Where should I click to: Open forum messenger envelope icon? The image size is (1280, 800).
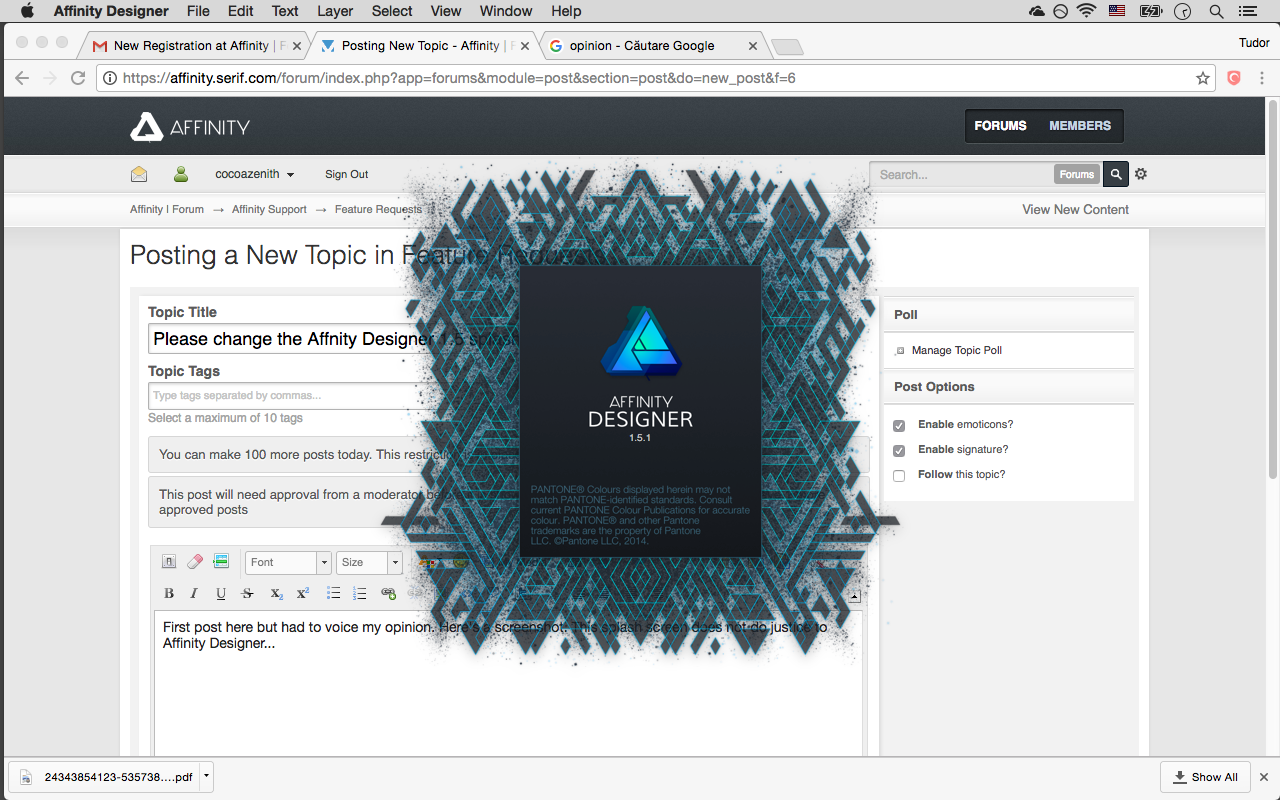139,174
